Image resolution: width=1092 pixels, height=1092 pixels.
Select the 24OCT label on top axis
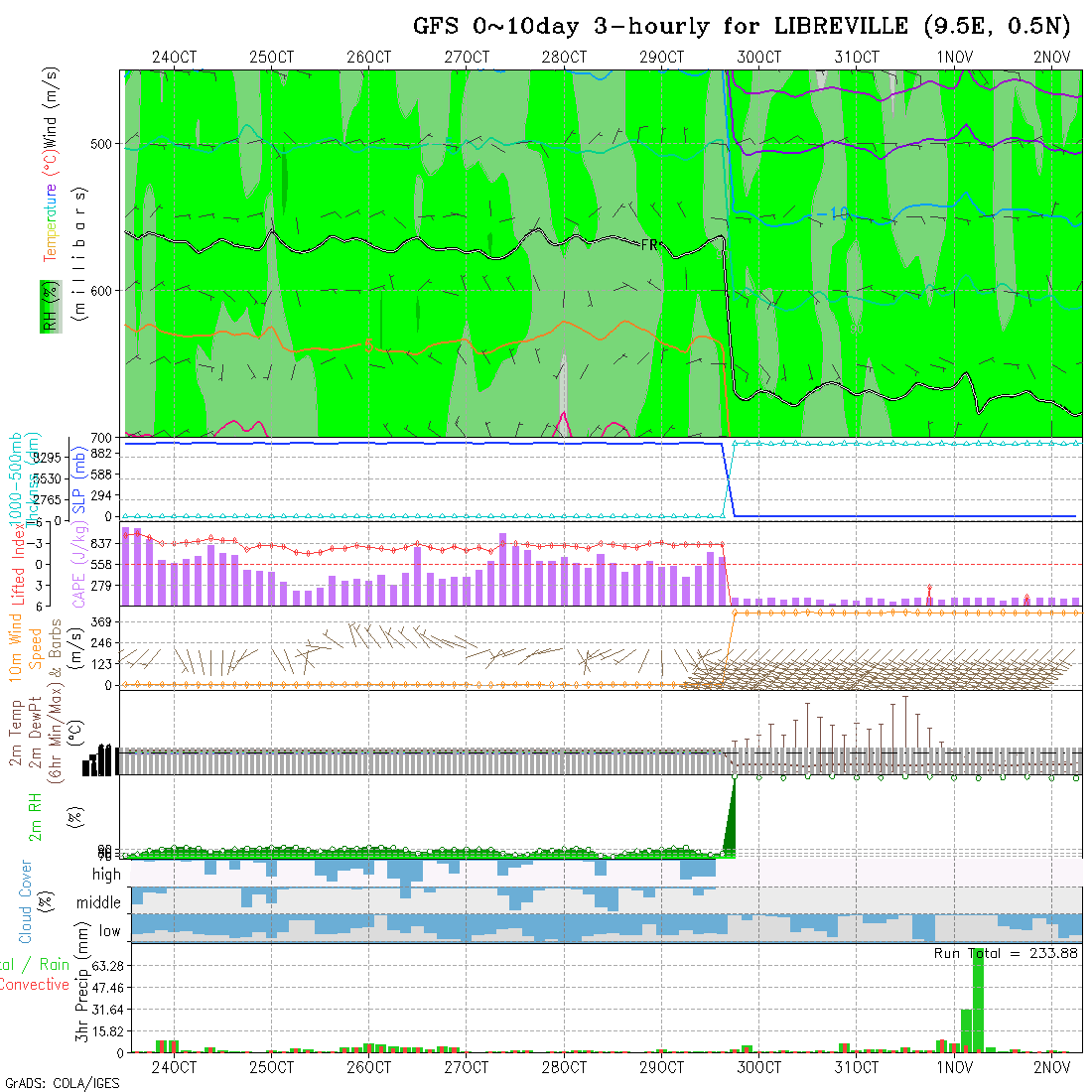click(x=174, y=58)
